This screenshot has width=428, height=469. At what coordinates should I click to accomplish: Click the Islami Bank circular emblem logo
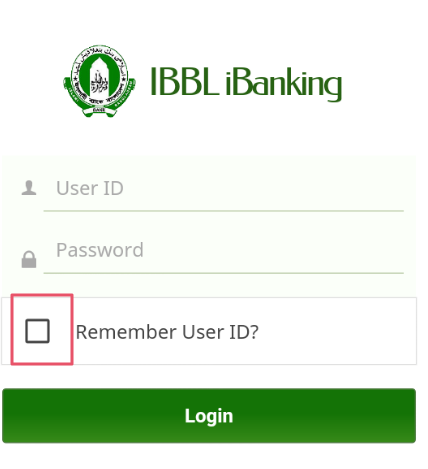[x=99, y=81]
